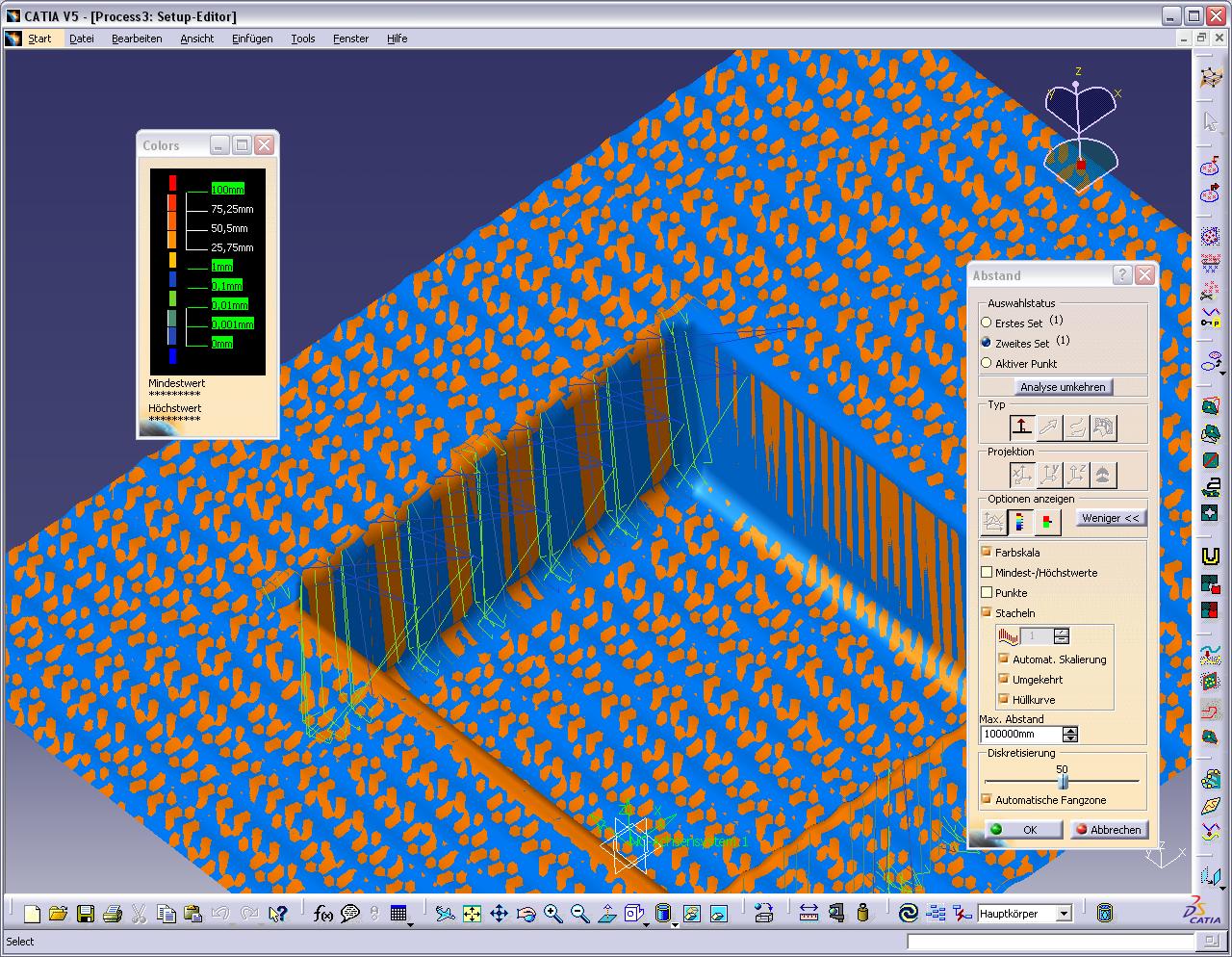This screenshot has width=1232, height=957.
Task: Click the 0,1mm value in Colors legend
Action: point(227,285)
